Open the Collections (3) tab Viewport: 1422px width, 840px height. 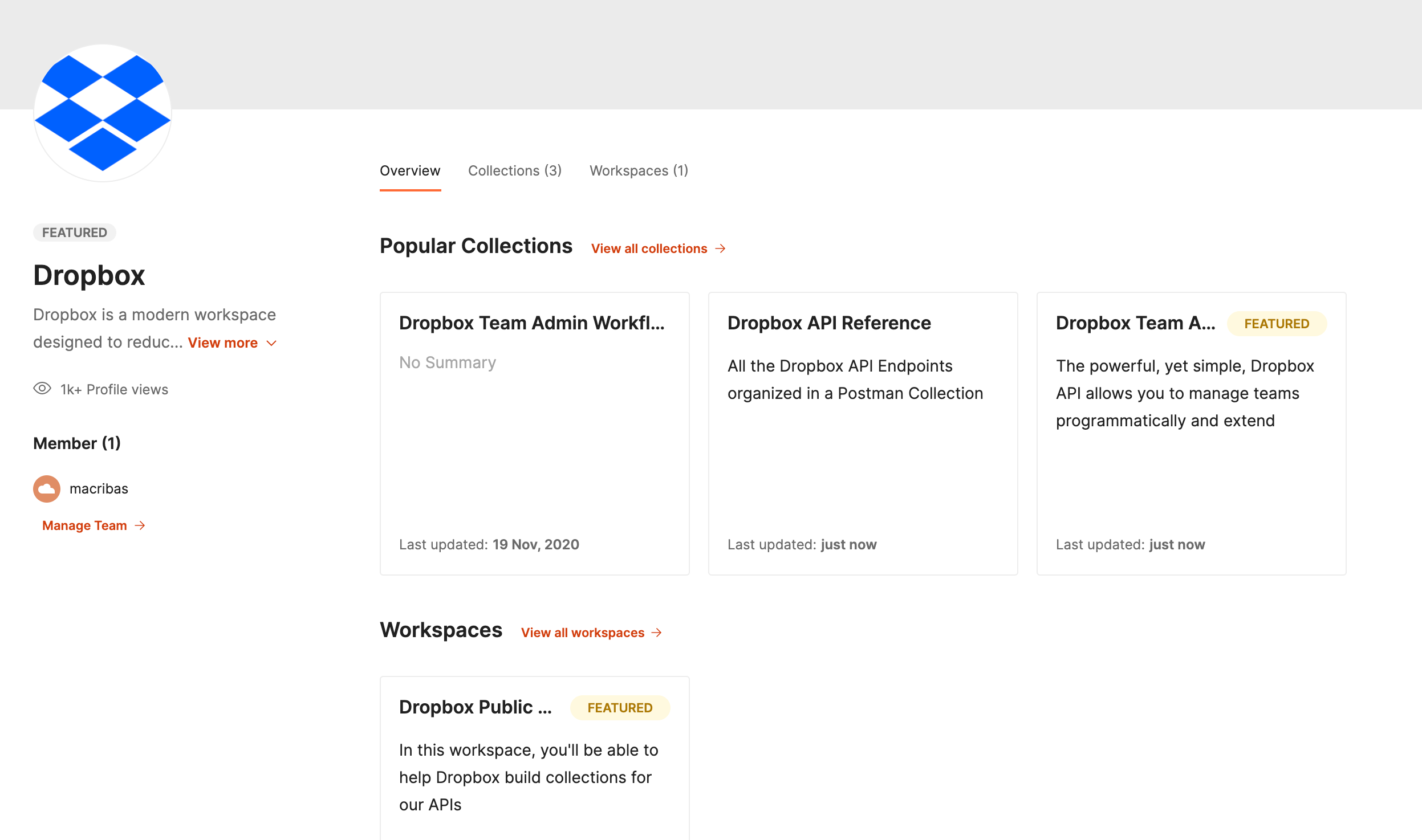515,170
